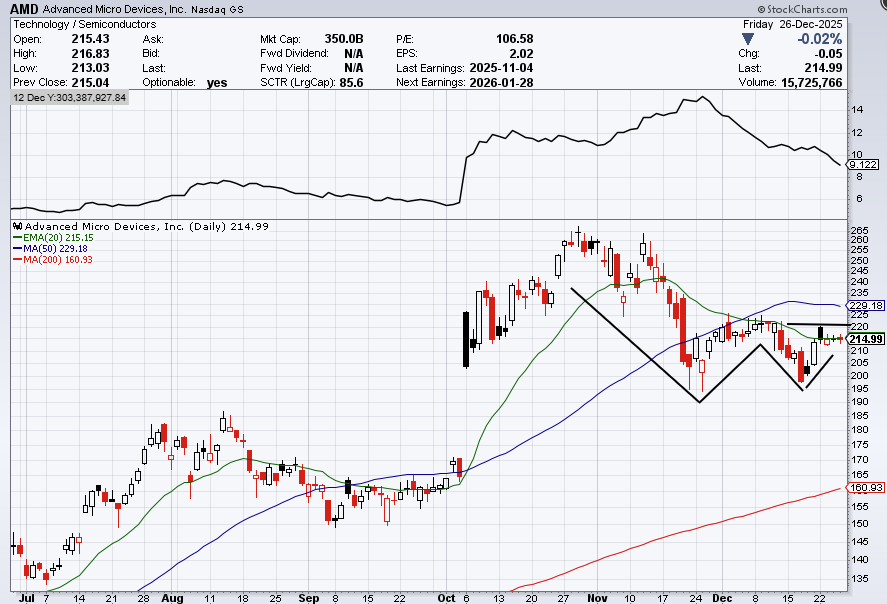Viewport: 887px width, 604px height.
Task: Click the Volume value 15,725,766
Action: click(812, 82)
